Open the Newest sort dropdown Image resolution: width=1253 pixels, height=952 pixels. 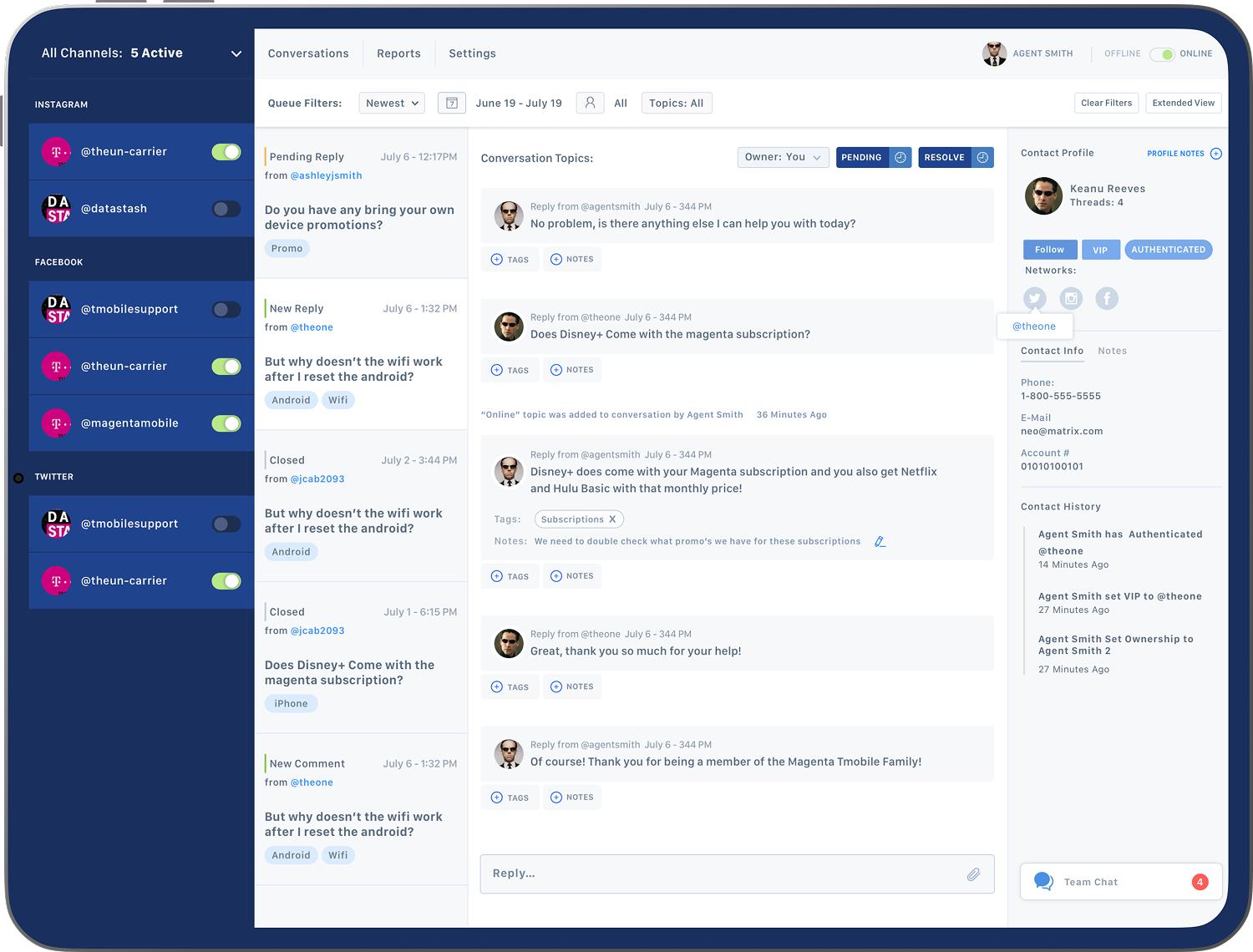pyautogui.click(x=392, y=104)
